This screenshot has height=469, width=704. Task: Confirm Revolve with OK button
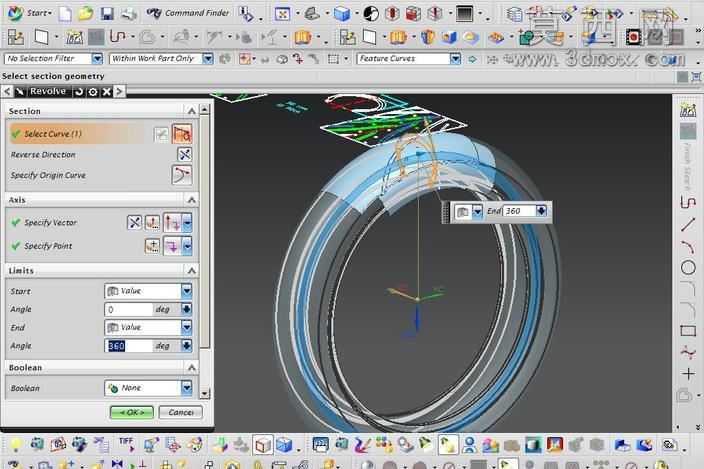[132, 412]
